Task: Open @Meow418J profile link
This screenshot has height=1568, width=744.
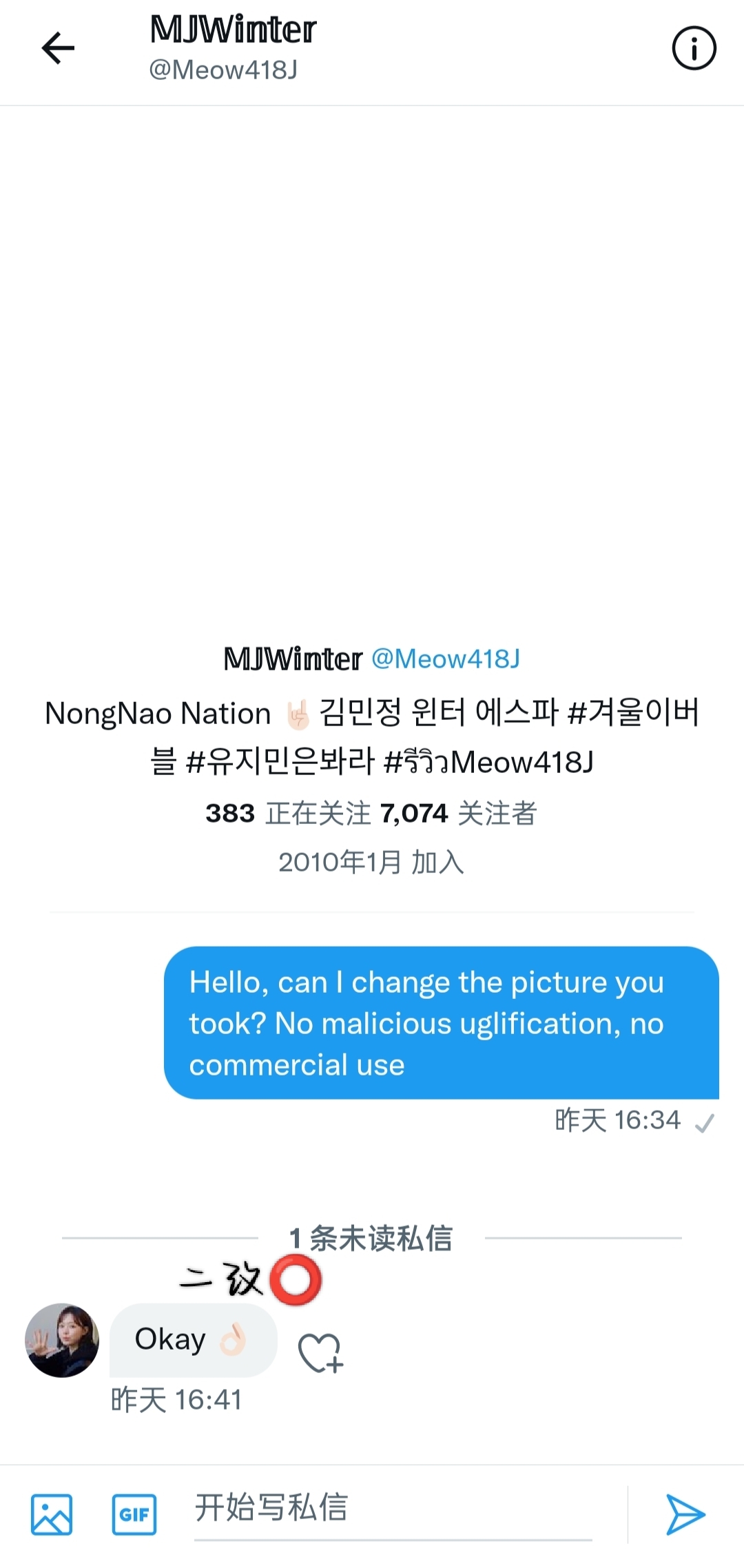Action: tap(446, 659)
